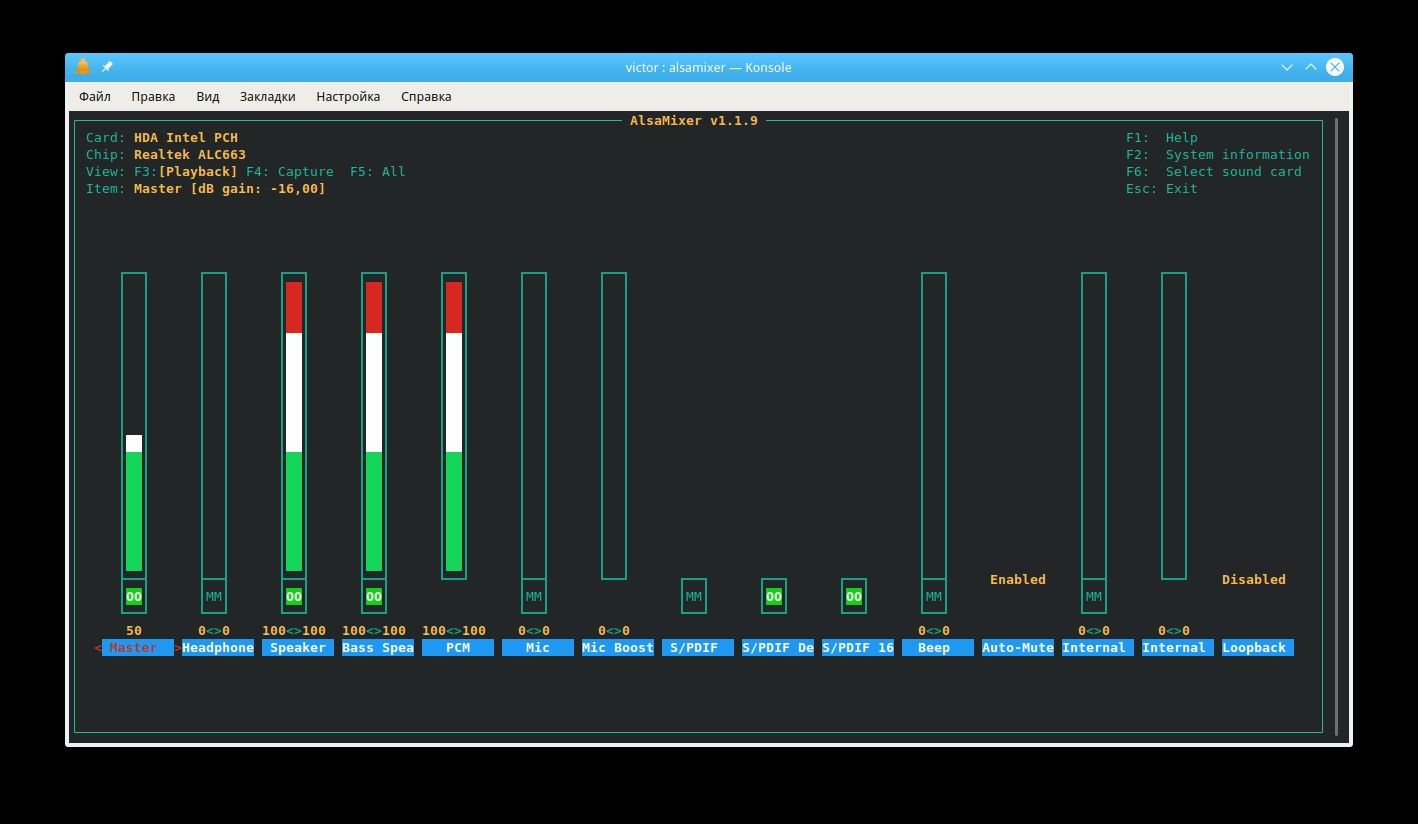
Task: Open the Закладки menu
Action: [x=267, y=97]
